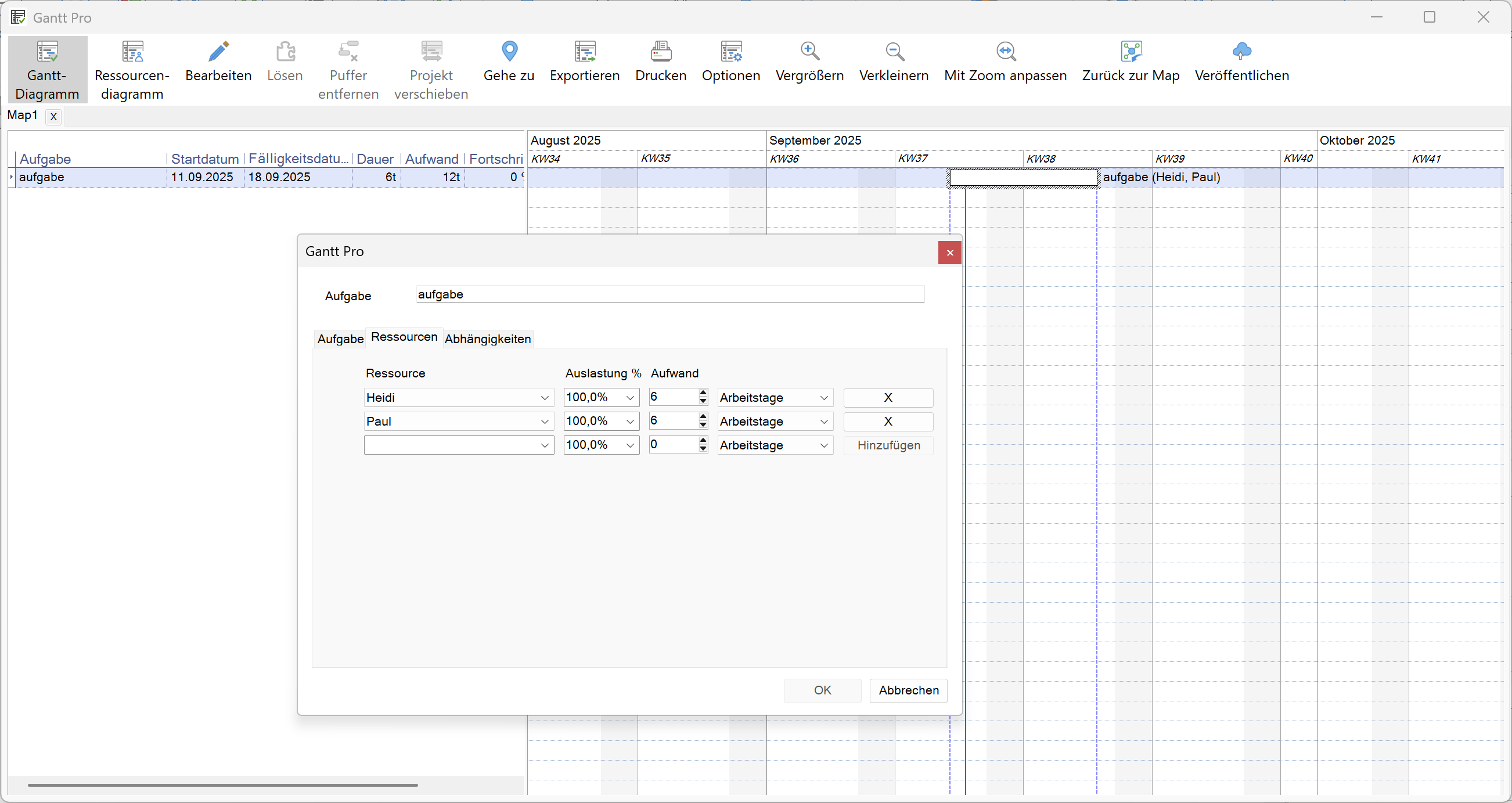
Task: Open the Gantt-Diagramm view
Action: point(47,69)
